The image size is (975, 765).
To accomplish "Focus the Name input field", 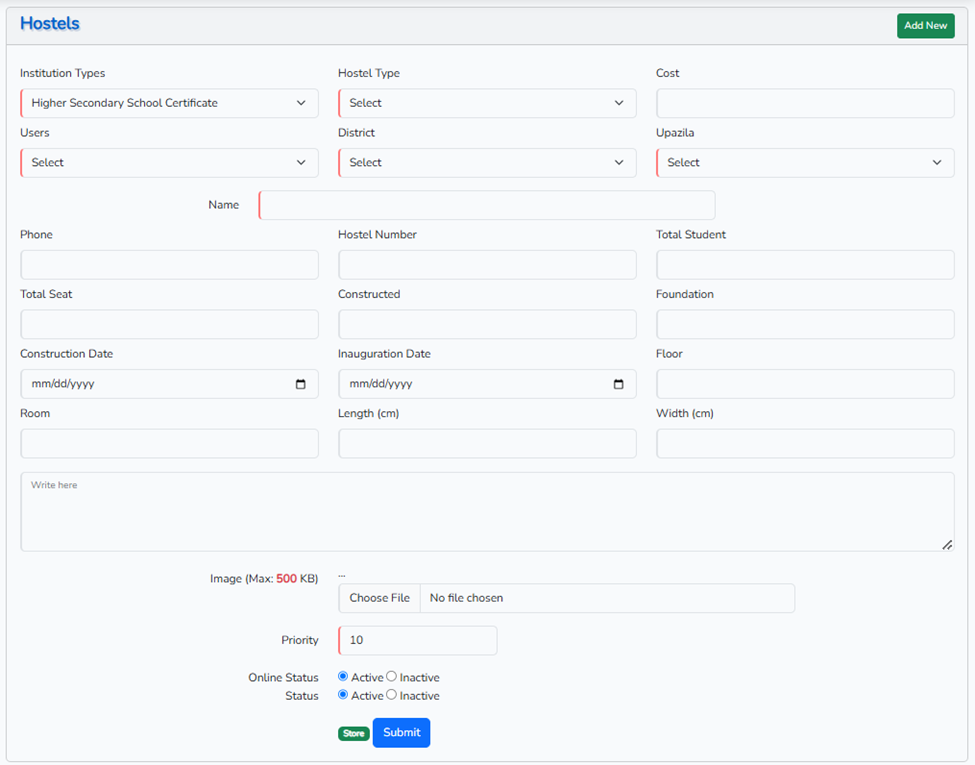I will (x=487, y=205).
